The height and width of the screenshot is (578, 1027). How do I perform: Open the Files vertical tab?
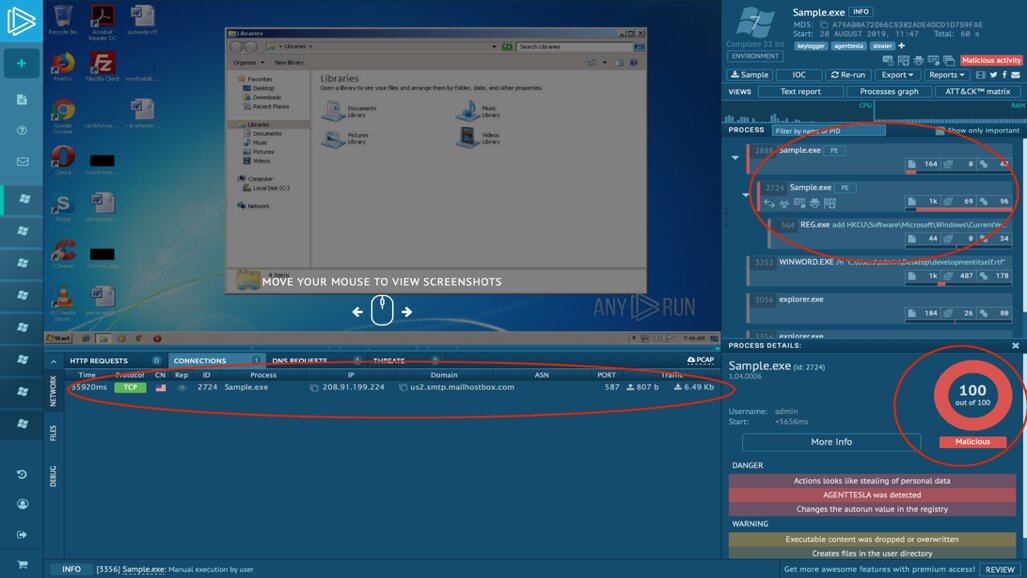[x=53, y=432]
